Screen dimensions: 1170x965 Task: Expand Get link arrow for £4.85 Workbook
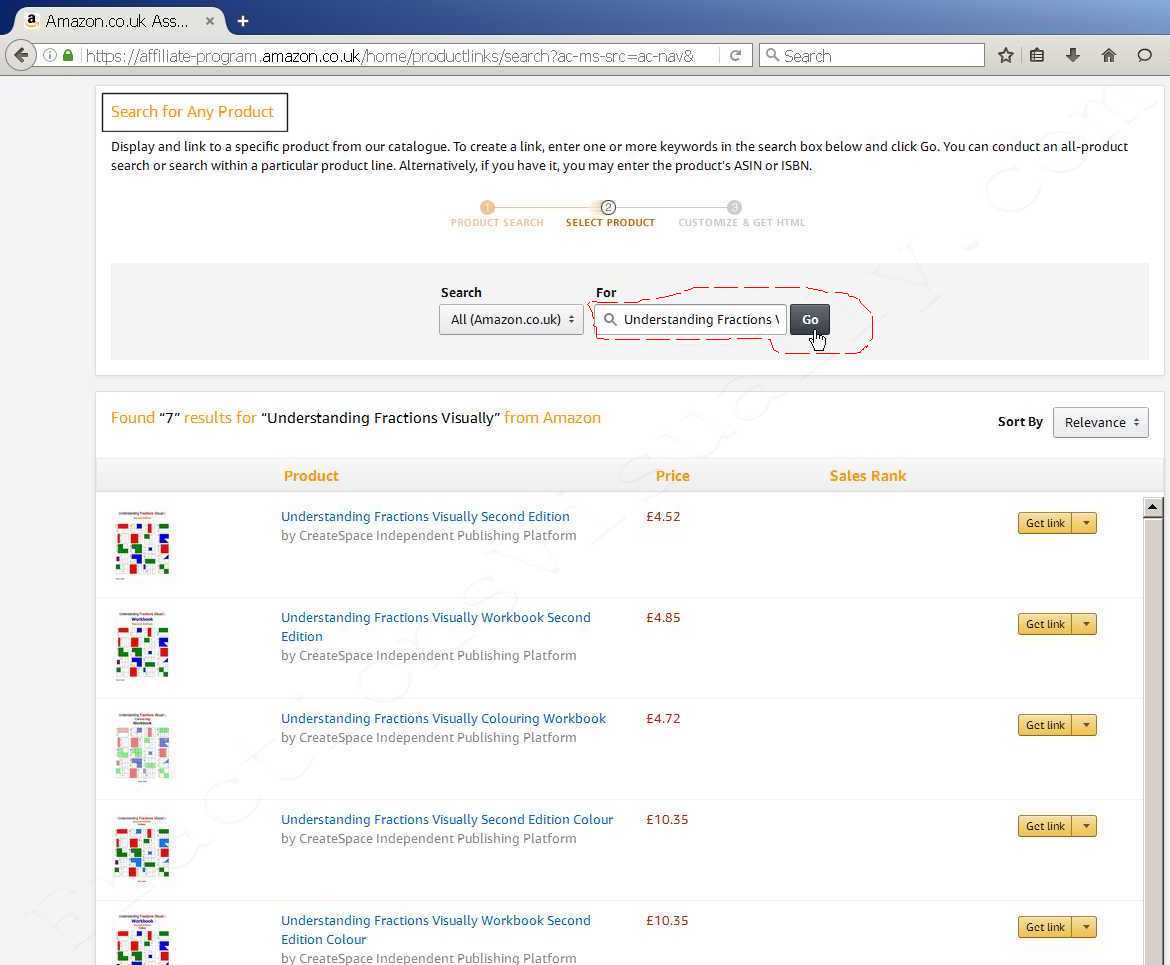1085,624
